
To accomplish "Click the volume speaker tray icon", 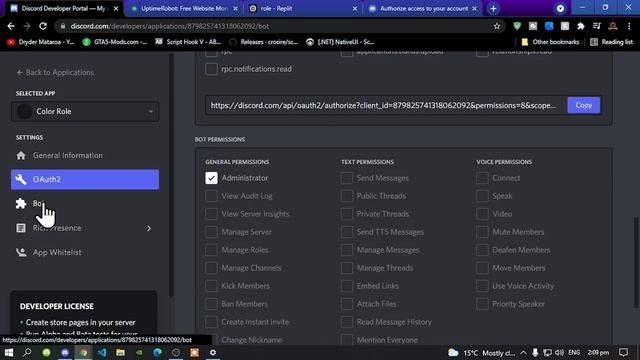I will pos(559,352).
